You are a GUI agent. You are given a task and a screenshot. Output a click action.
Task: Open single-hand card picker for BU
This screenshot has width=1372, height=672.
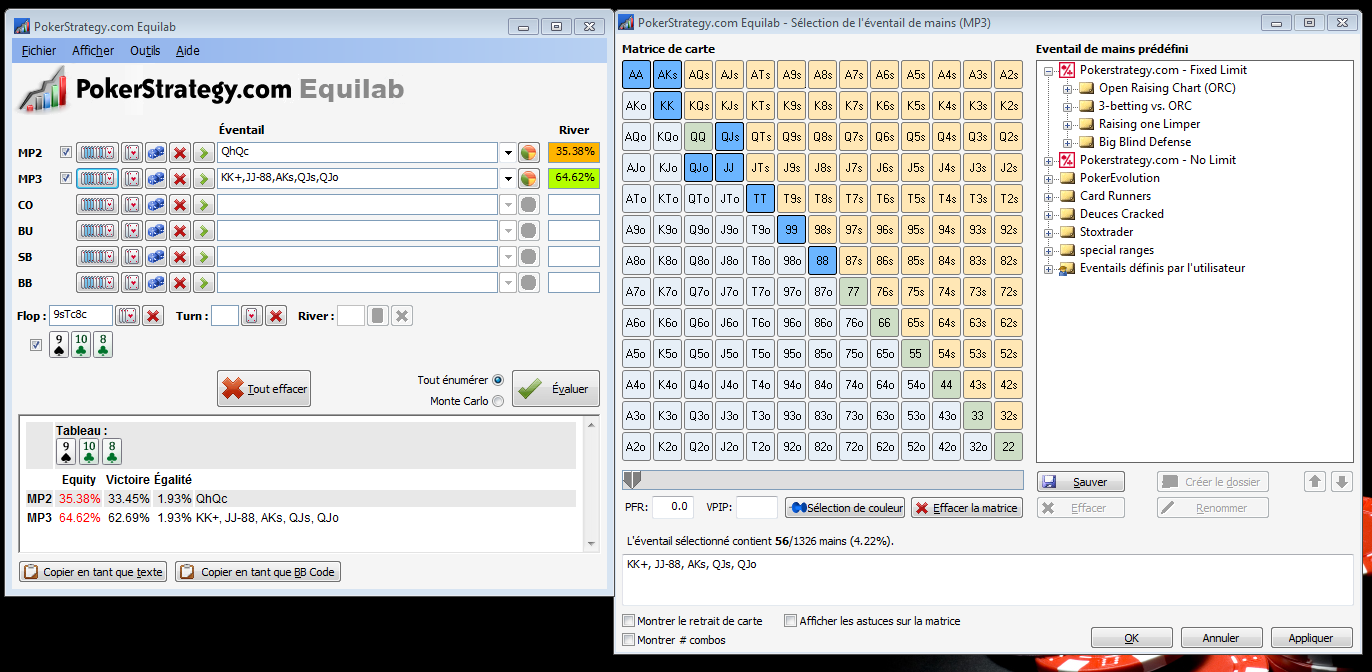[131, 230]
